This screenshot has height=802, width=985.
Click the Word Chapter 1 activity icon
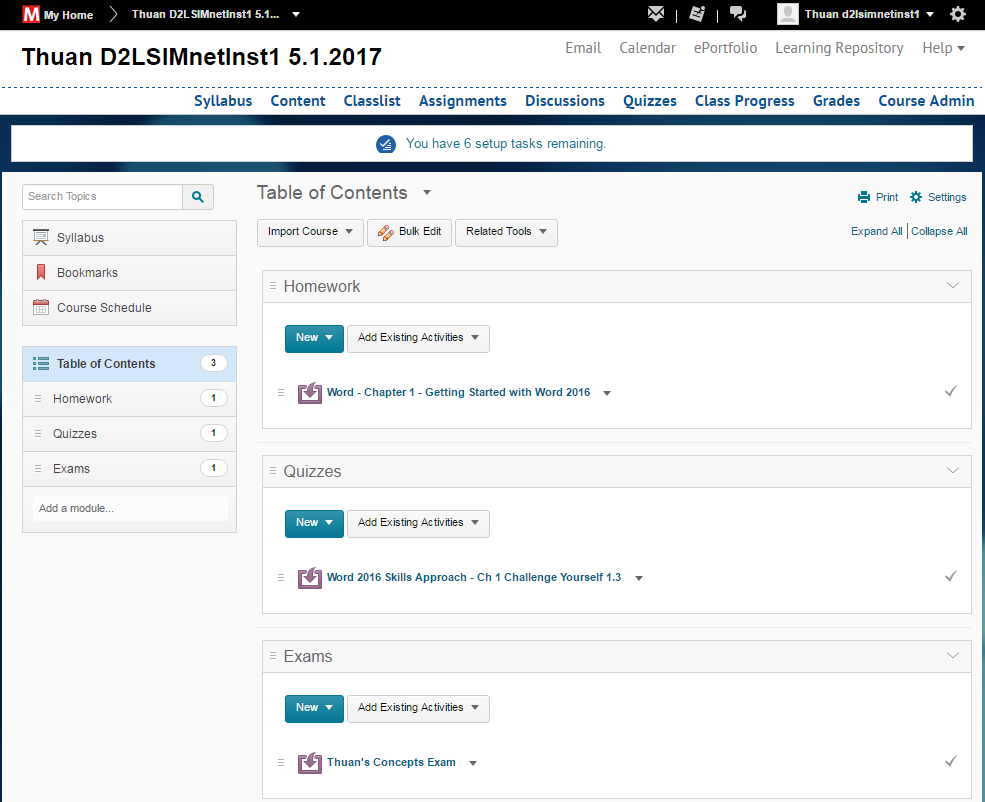coord(310,393)
